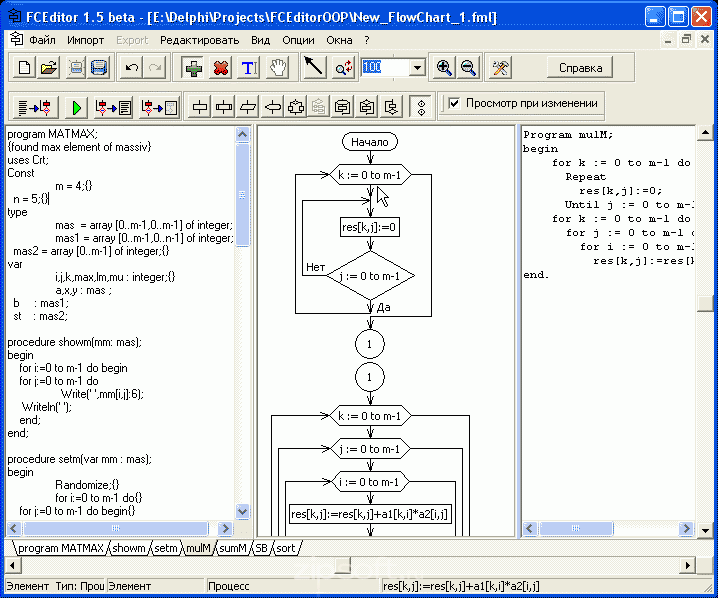Screen dimensions: 718x598
Task: Click the Начало block in the flowchart
Action: 369,142
